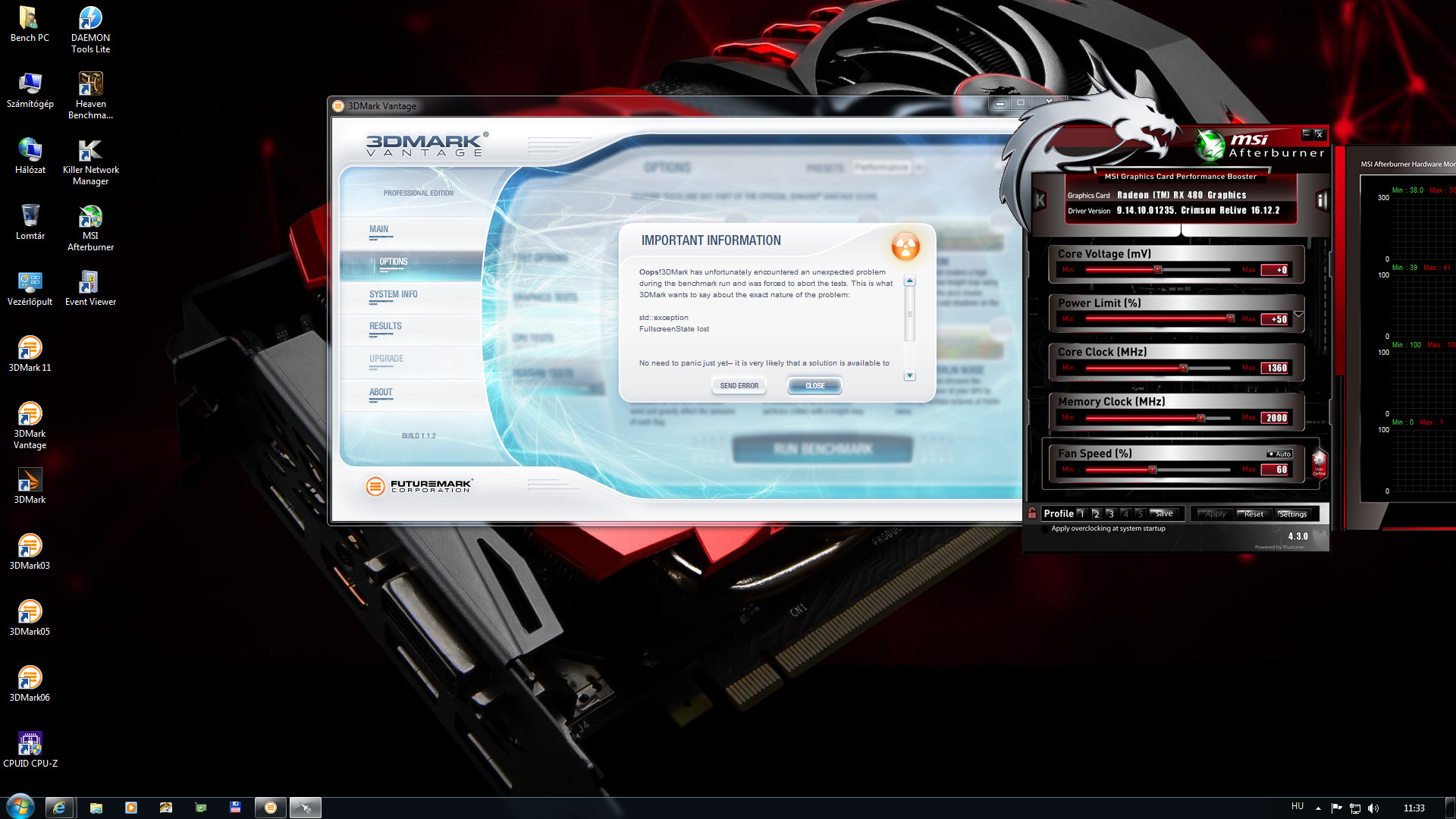Show hidden system tray icons
Image resolution: width=1456 pixels, height=819 pixels.
click(x=1318, y=808)
